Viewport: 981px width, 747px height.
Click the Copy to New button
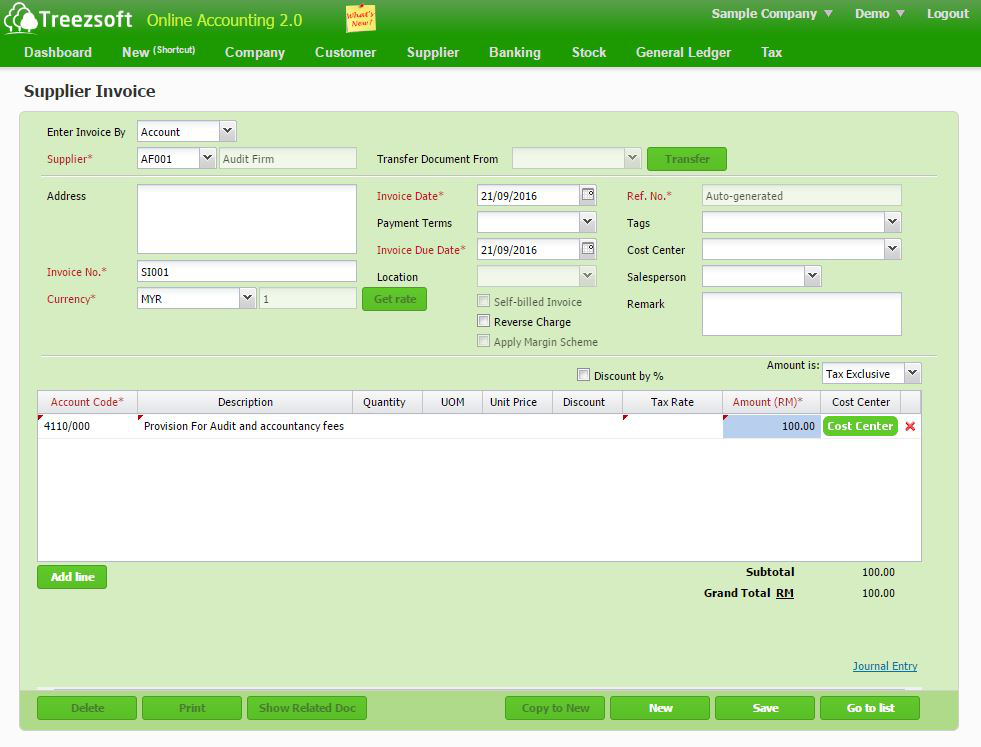click(x=555, y=708)
